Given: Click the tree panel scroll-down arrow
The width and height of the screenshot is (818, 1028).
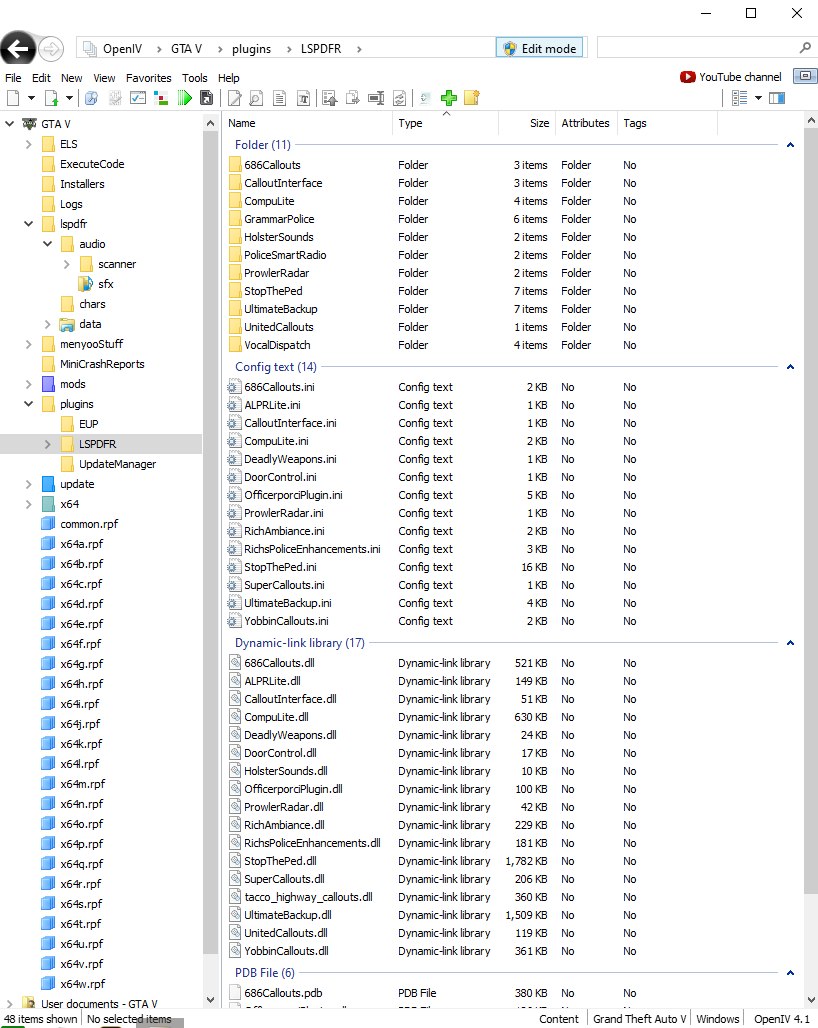Looking at the screenshot, I should pos(210,1000).
